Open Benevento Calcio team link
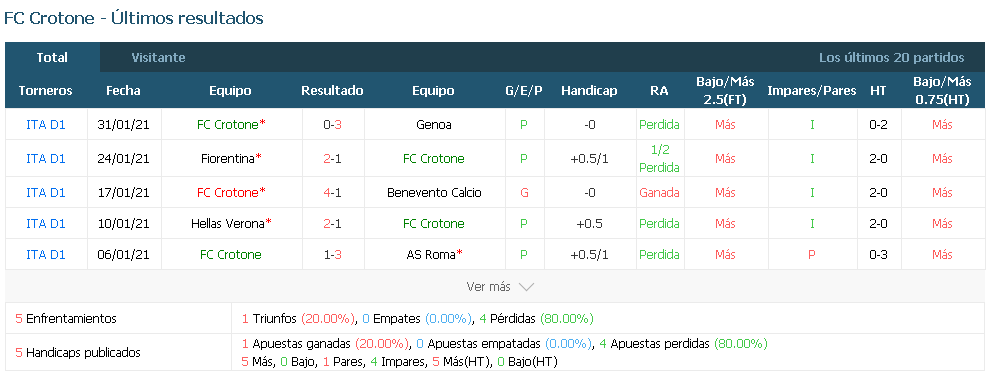Image resolution: width=997 pixels, height=382 pixels. [434, 193]
